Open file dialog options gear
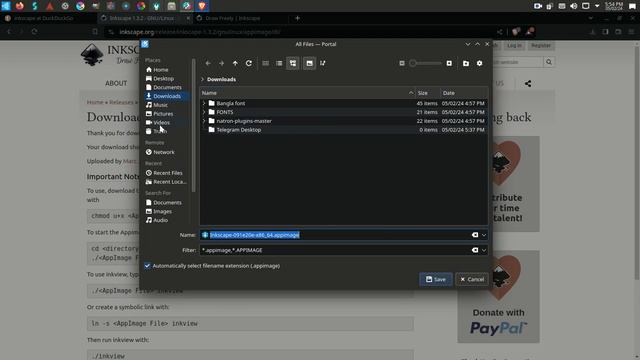 coord(479,63)
